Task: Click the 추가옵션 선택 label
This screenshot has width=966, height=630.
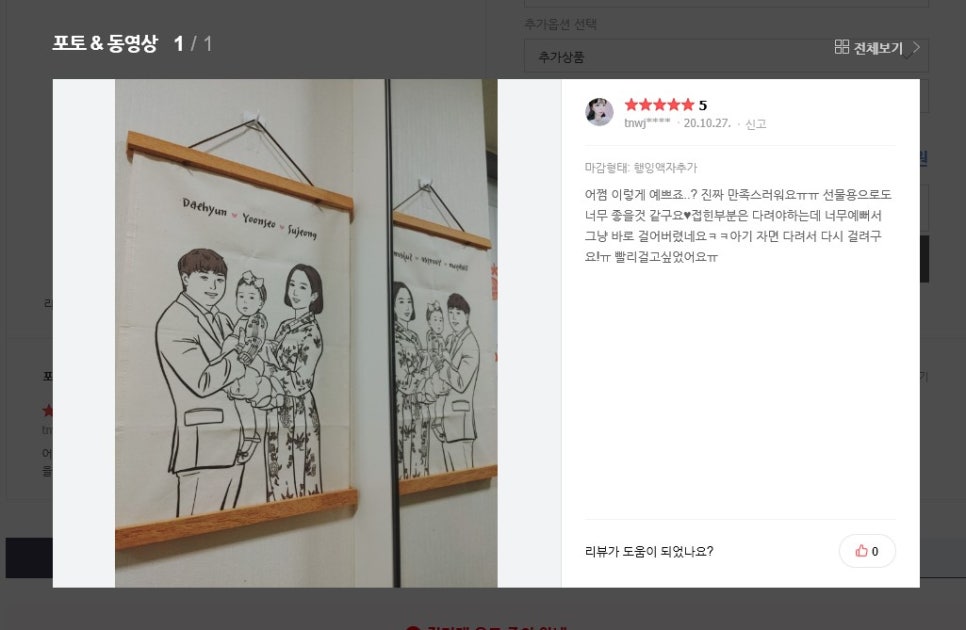Action: (560, 24)
